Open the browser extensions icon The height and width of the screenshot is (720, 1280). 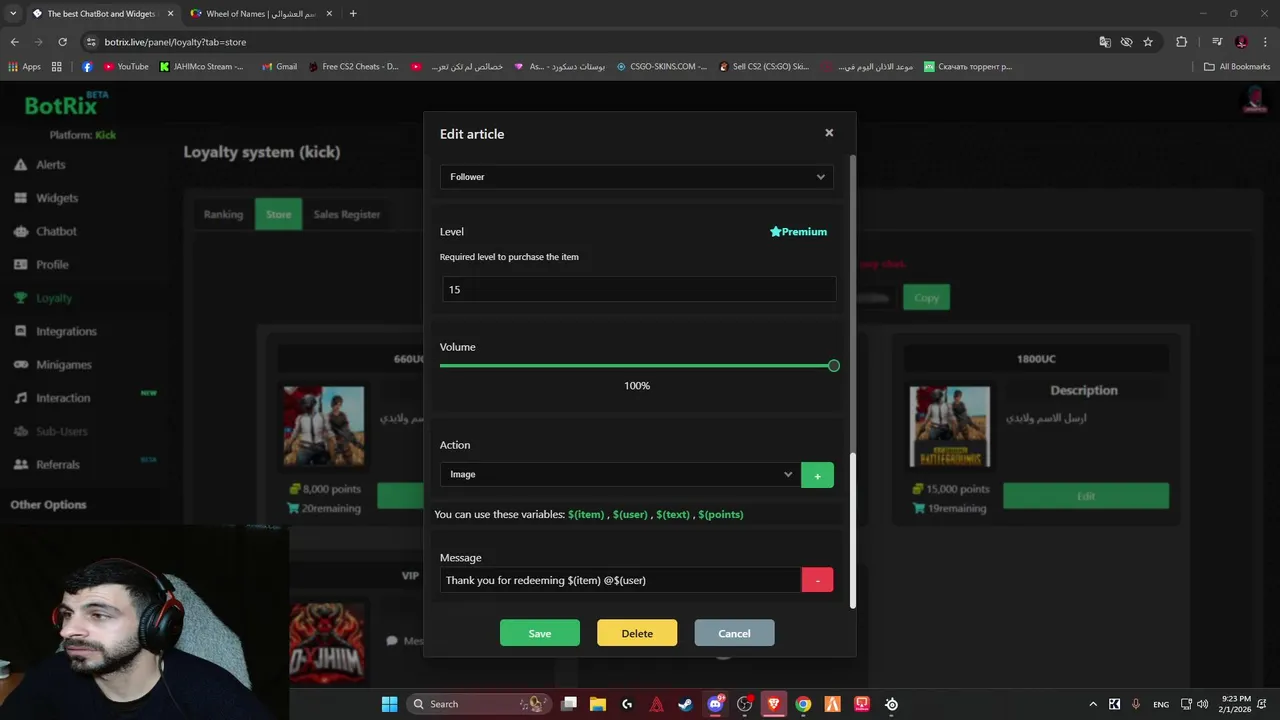[1182, 42]
